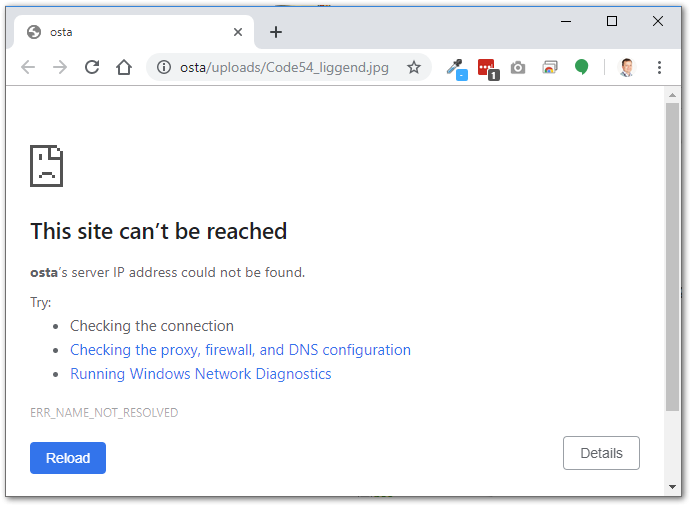This screenshot has height=506, width=691.
Task: Open a new tab
Action: click(x=276, y=32)
